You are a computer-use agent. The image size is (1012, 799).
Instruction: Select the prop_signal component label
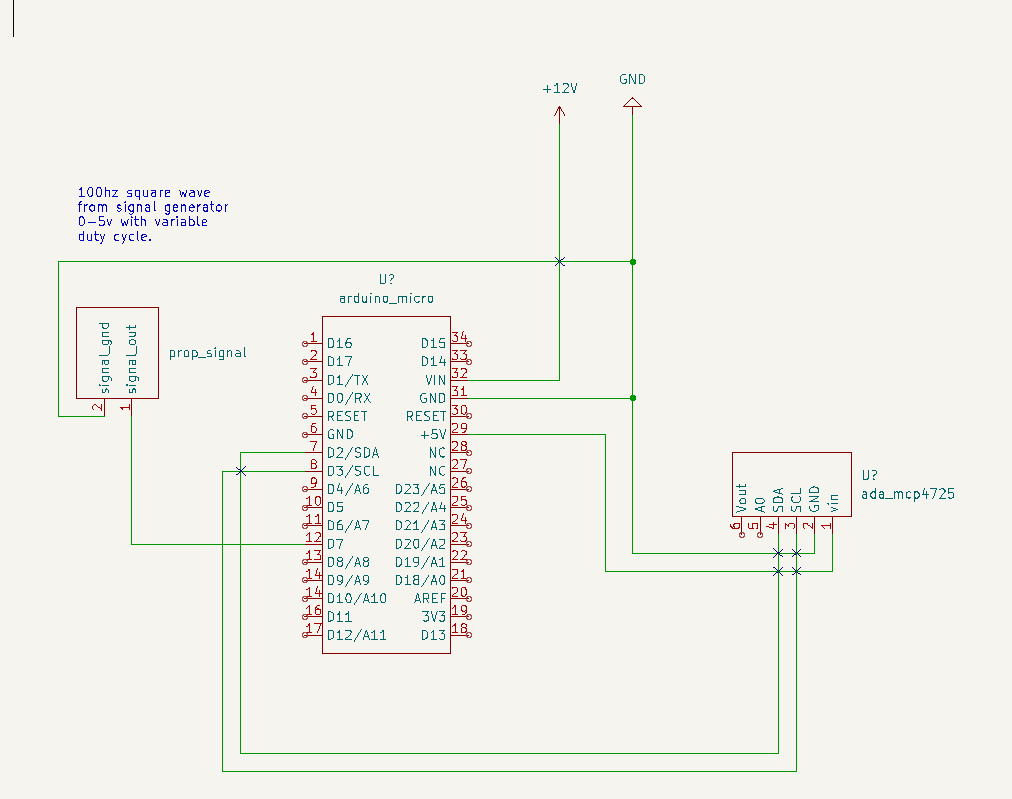pos(208,353)
